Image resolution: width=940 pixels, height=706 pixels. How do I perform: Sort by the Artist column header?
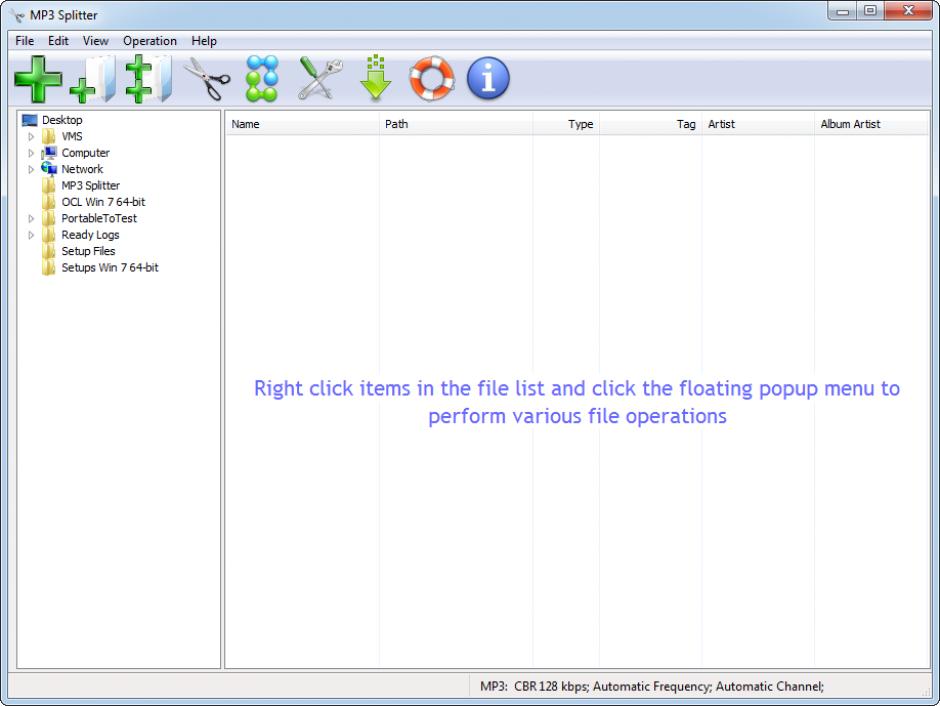[758, 124]
